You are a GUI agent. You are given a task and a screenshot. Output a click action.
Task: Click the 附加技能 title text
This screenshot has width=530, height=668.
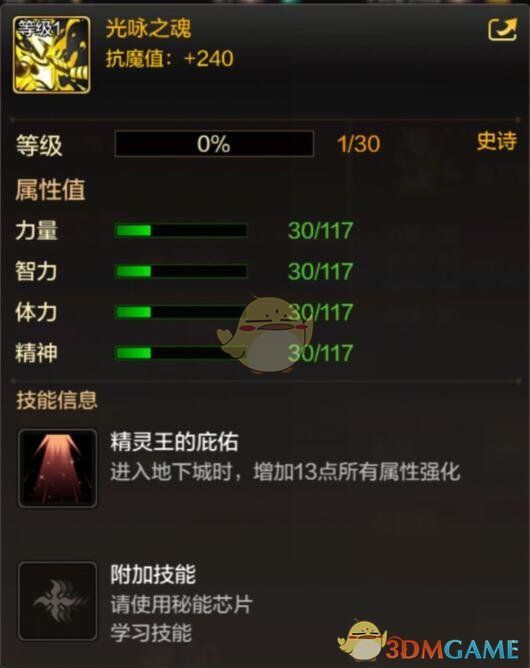pos(153,574)
